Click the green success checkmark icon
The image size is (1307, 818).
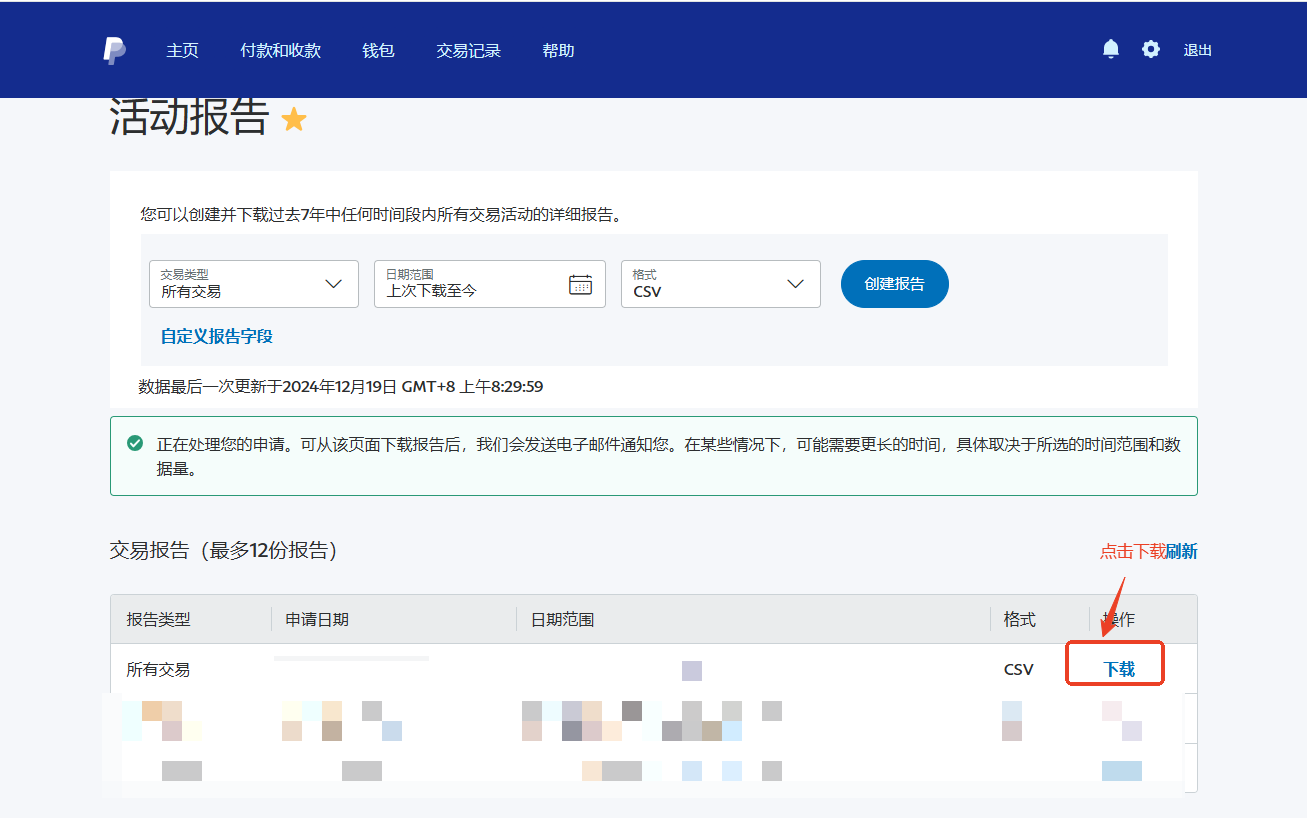tap(135, 443)
